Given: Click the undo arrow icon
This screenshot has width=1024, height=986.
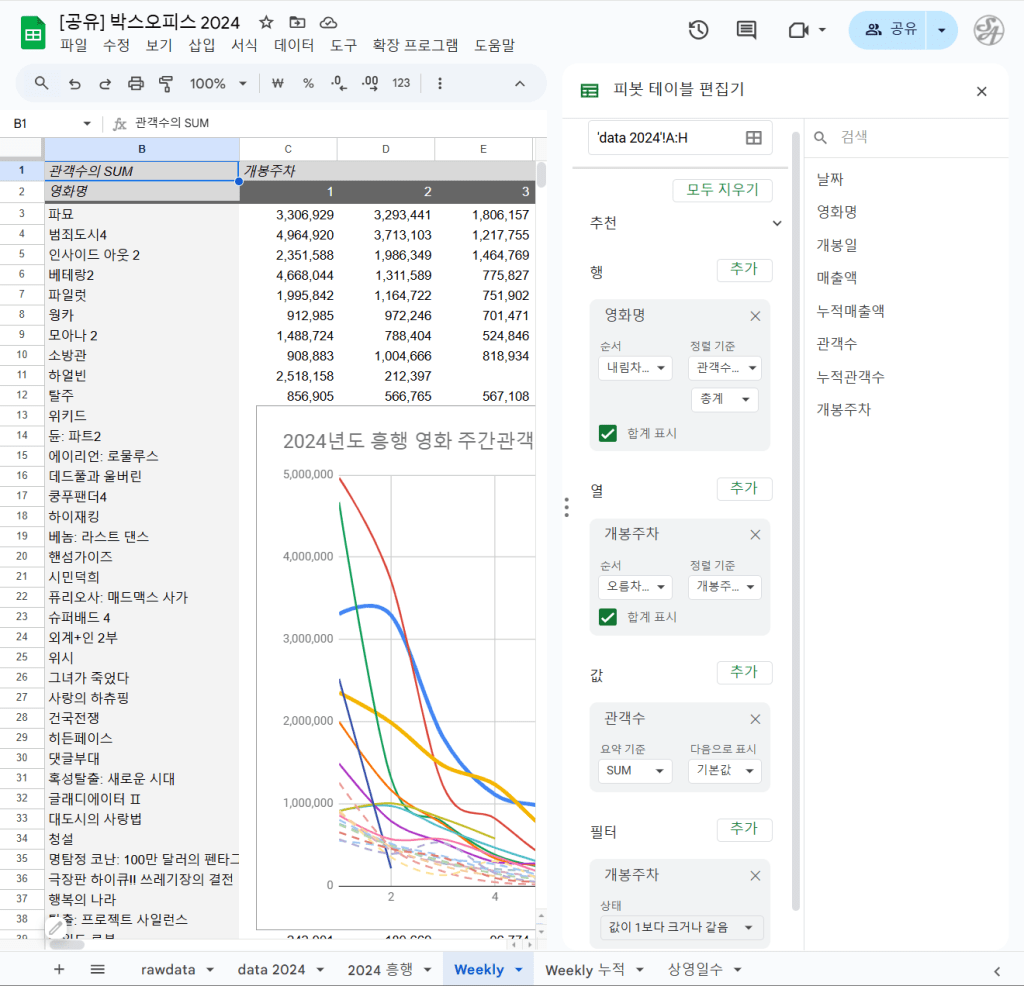Looking at the screenshot, I should coord(74,83).
